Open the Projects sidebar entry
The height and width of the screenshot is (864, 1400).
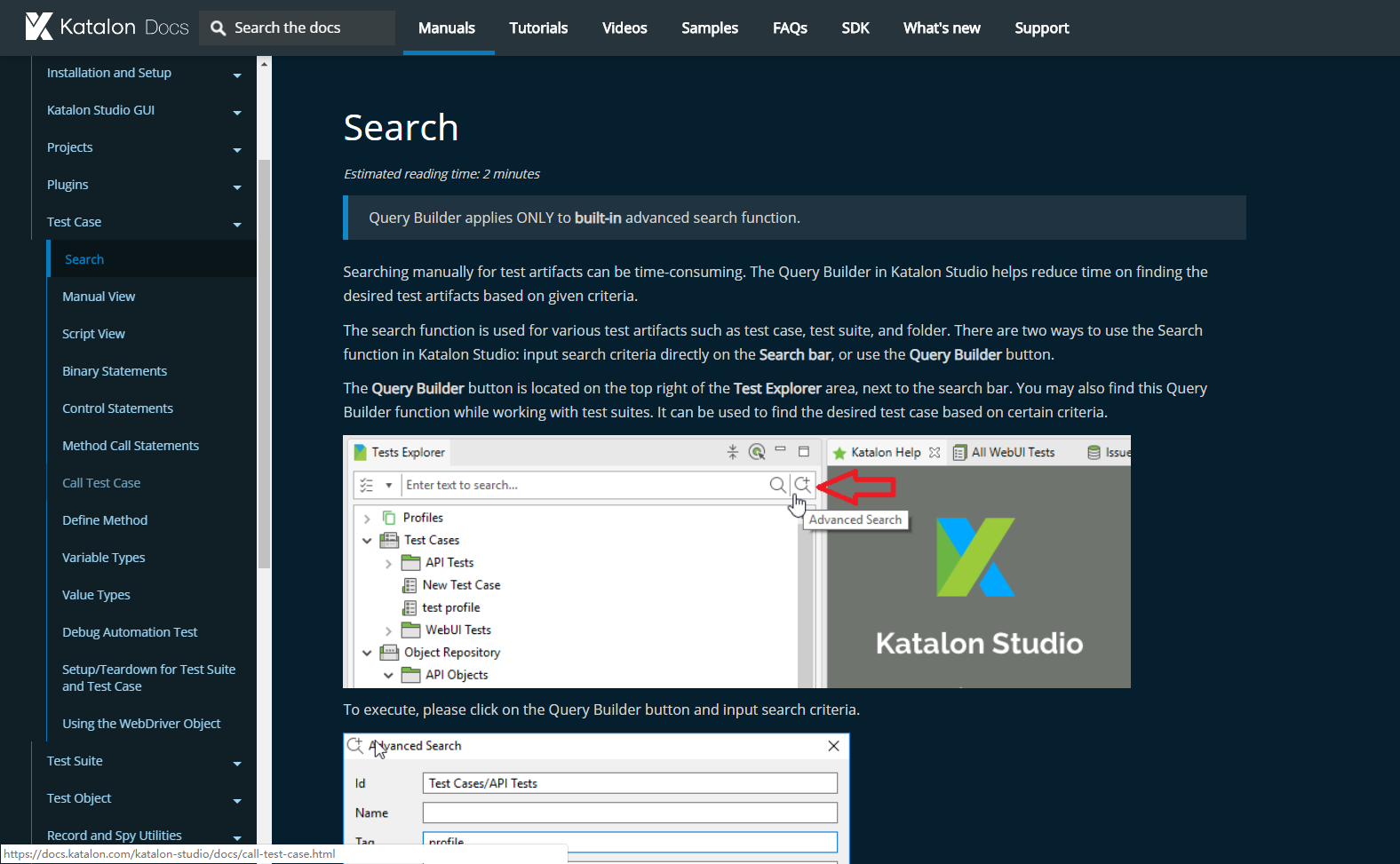(x=69, y=147)
